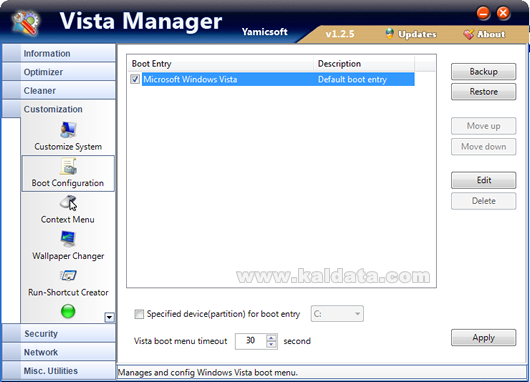Image resolution: width=530 pixels, height=382 pixels.
Task: Click the About tag icon
Action: pyautogui.click(x=468, y=34)
